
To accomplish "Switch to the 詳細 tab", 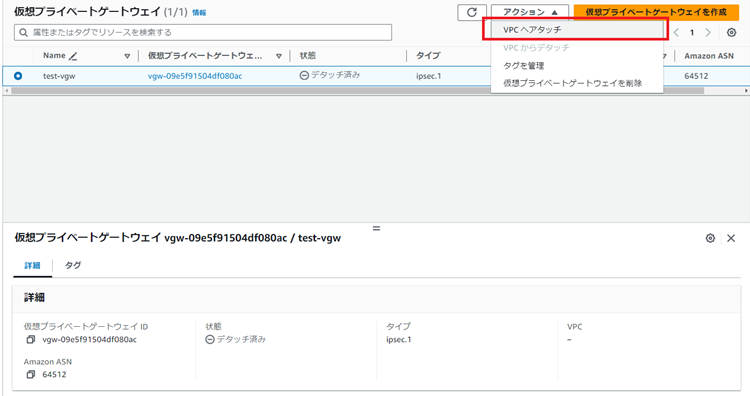I will tap(33, 265).
